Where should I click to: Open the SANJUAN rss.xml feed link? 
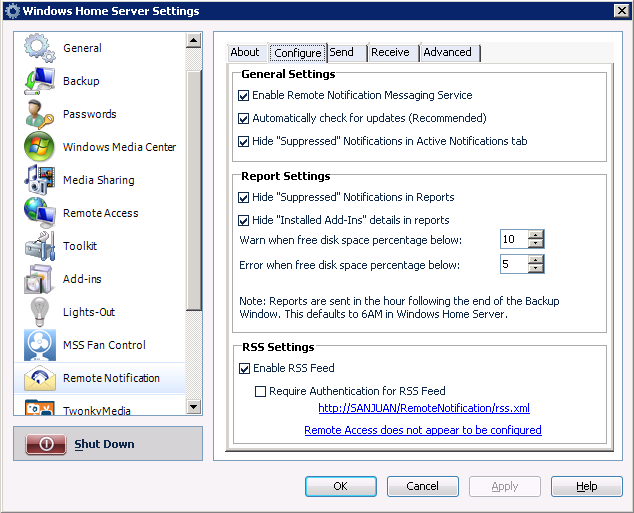424,408
